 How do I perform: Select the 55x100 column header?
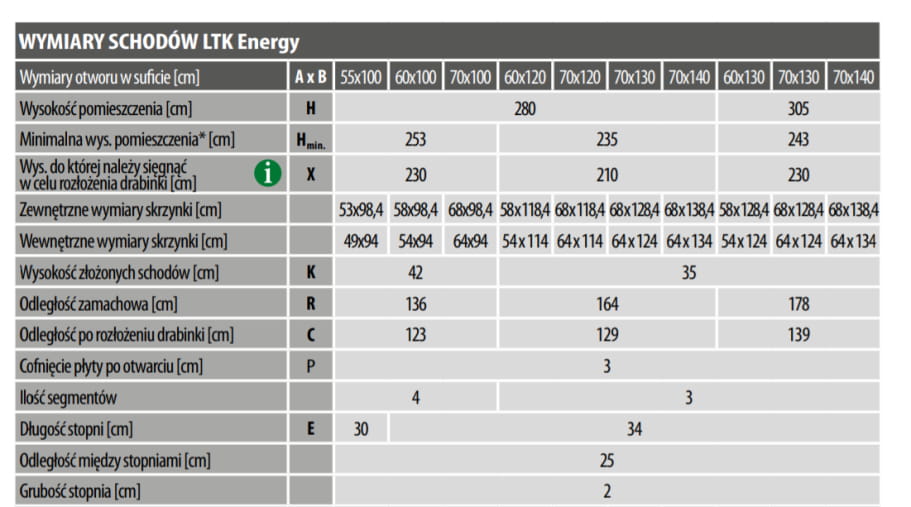(x=361, y=77)
